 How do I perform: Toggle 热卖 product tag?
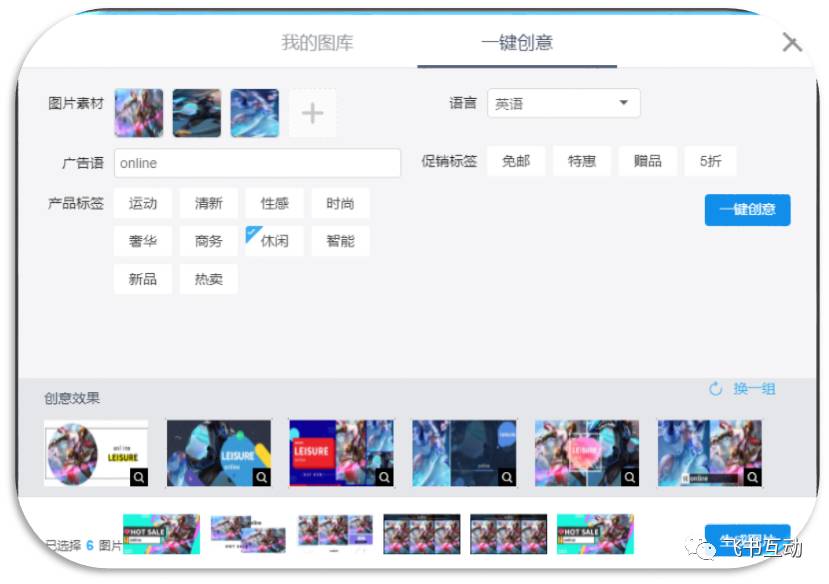coord(209,279)
